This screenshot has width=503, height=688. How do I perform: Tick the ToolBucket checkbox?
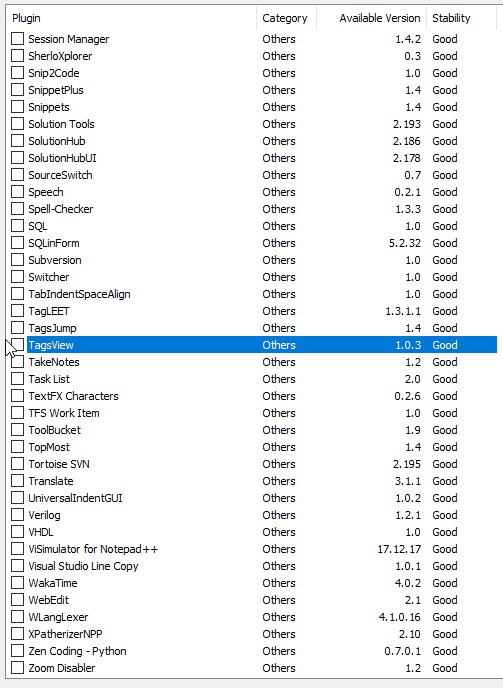point(18,430)
